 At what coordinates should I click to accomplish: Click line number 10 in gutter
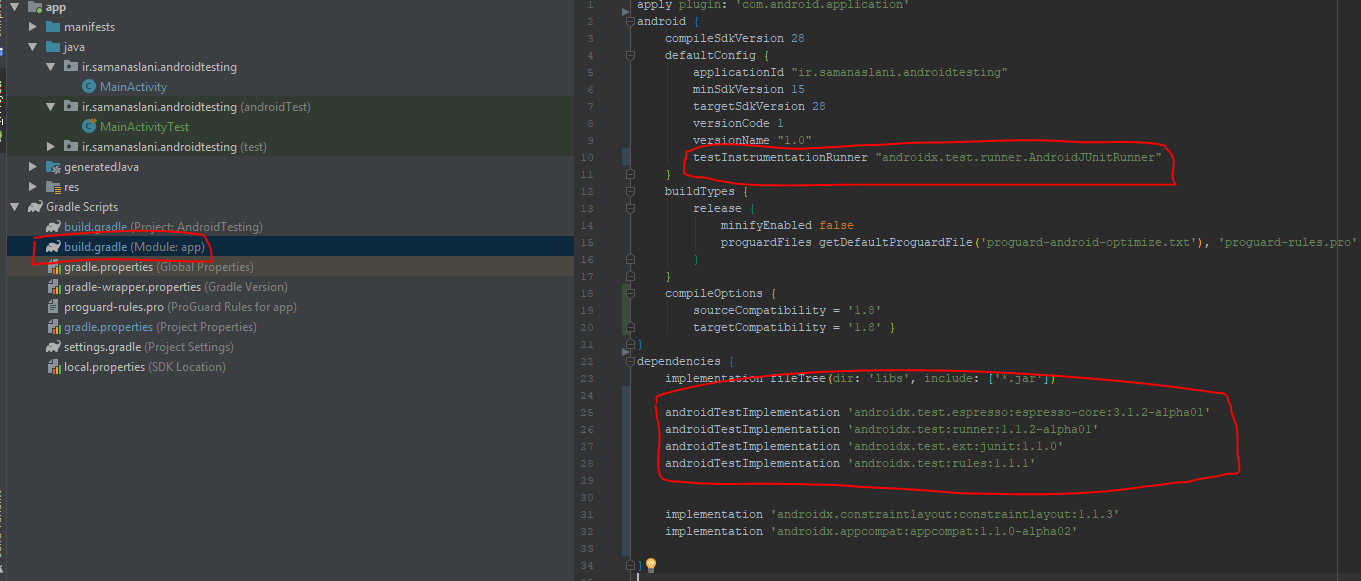click(x=586, y=157)
